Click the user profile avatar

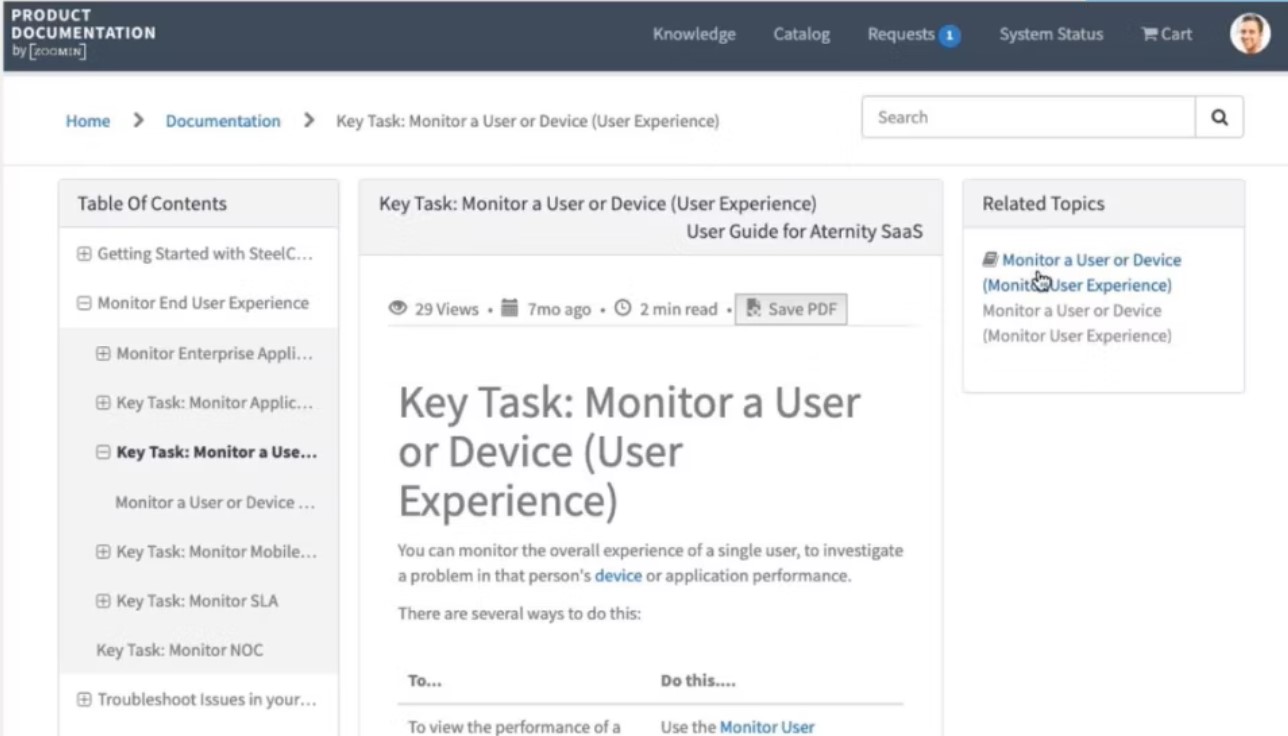pos(1249,34)
